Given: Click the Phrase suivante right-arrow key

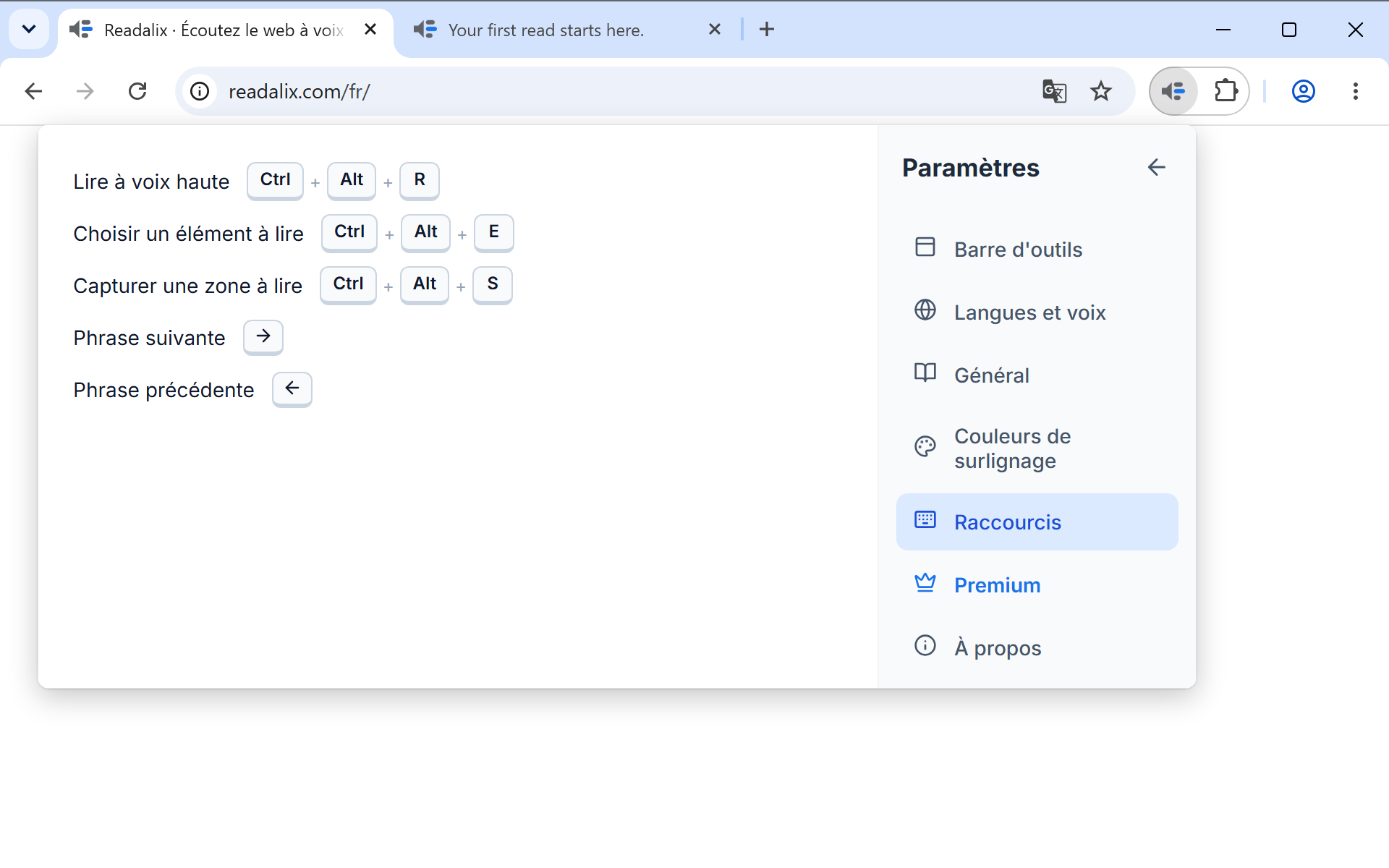Looking at the screenshot, I should 263,336.
